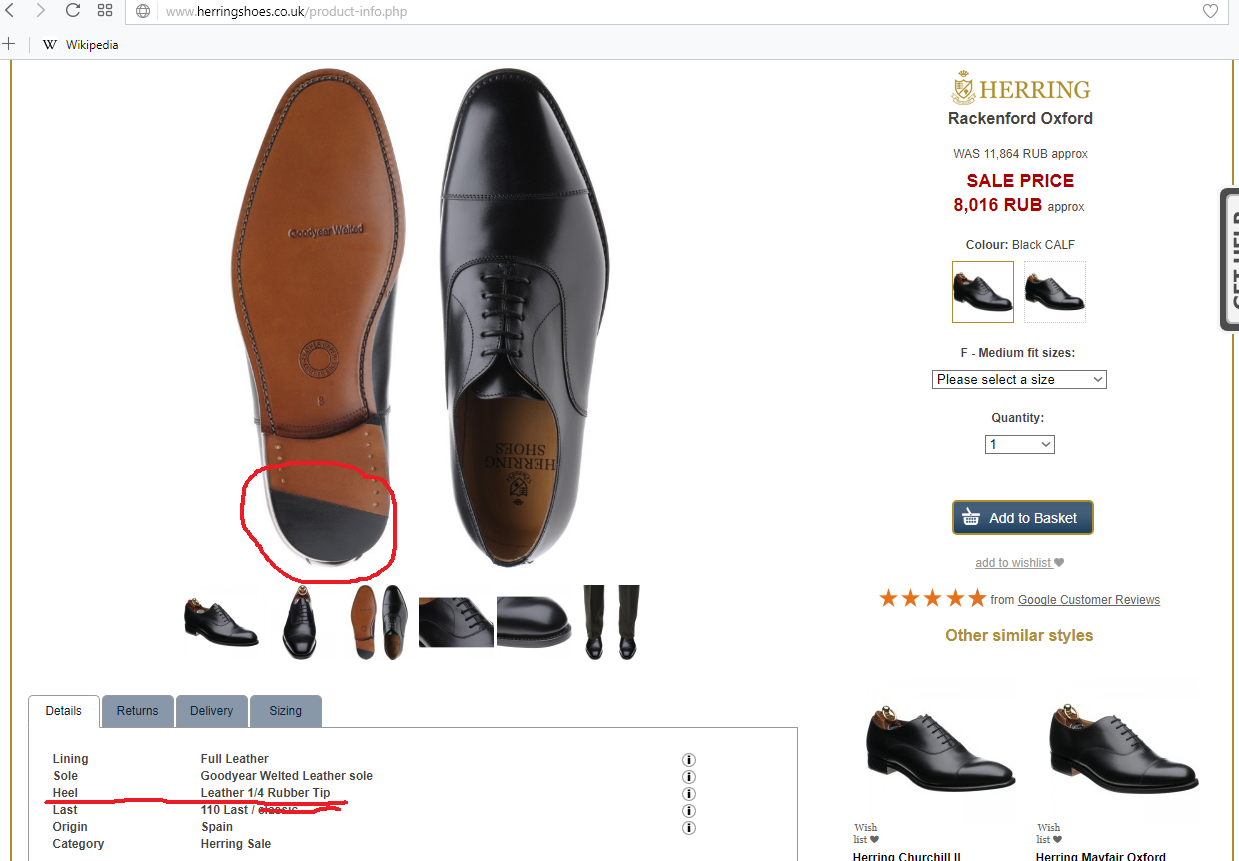
Task: Click the add bookmark plus icon
Action: click(9, 44)
